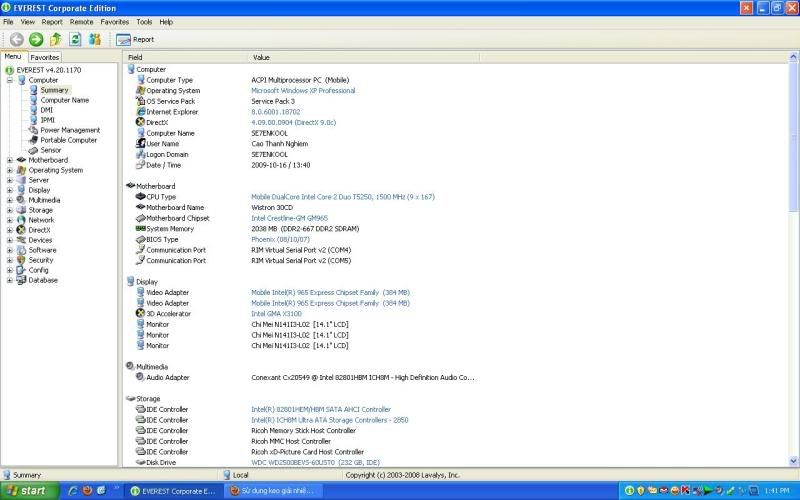Switch to the Favorites tab

(44, 58)
